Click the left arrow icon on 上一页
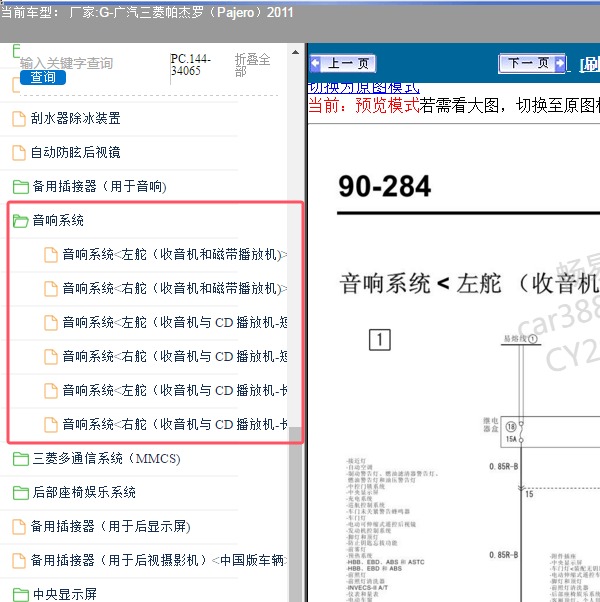Screen dimensions: 600x602 tap(316, 63)
